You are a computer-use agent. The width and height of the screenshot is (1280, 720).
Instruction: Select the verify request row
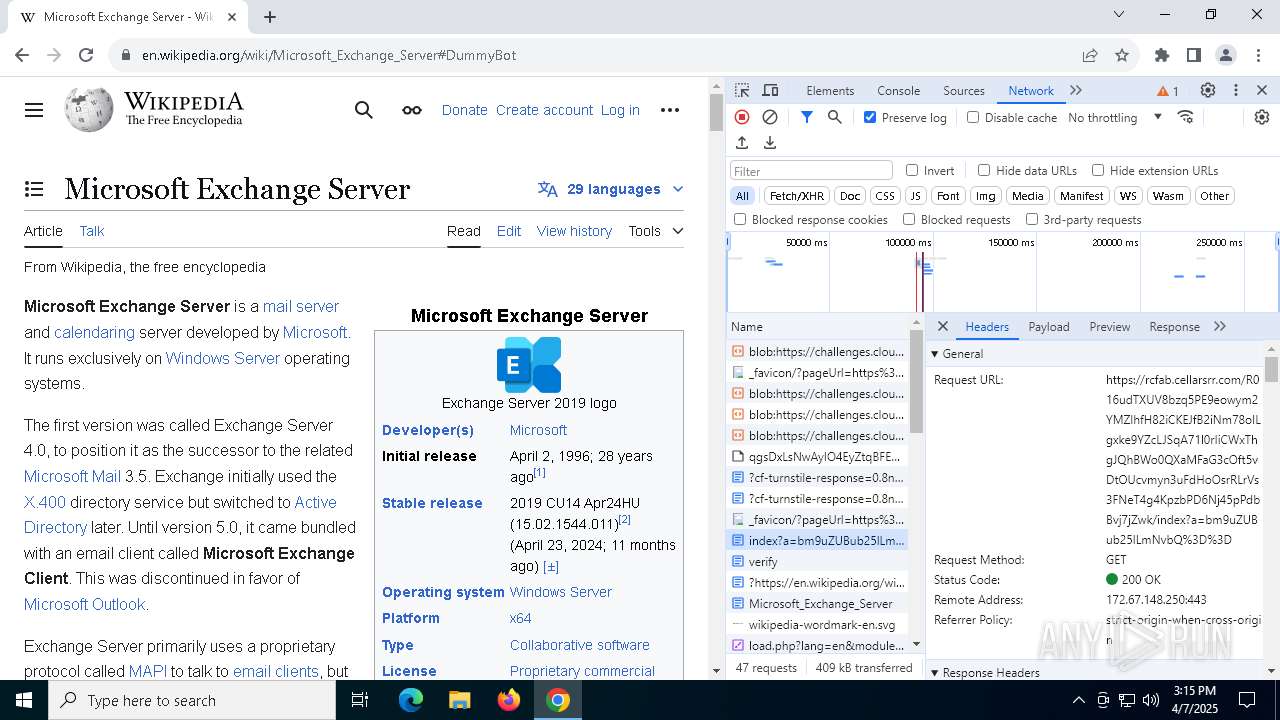point(817,562)
